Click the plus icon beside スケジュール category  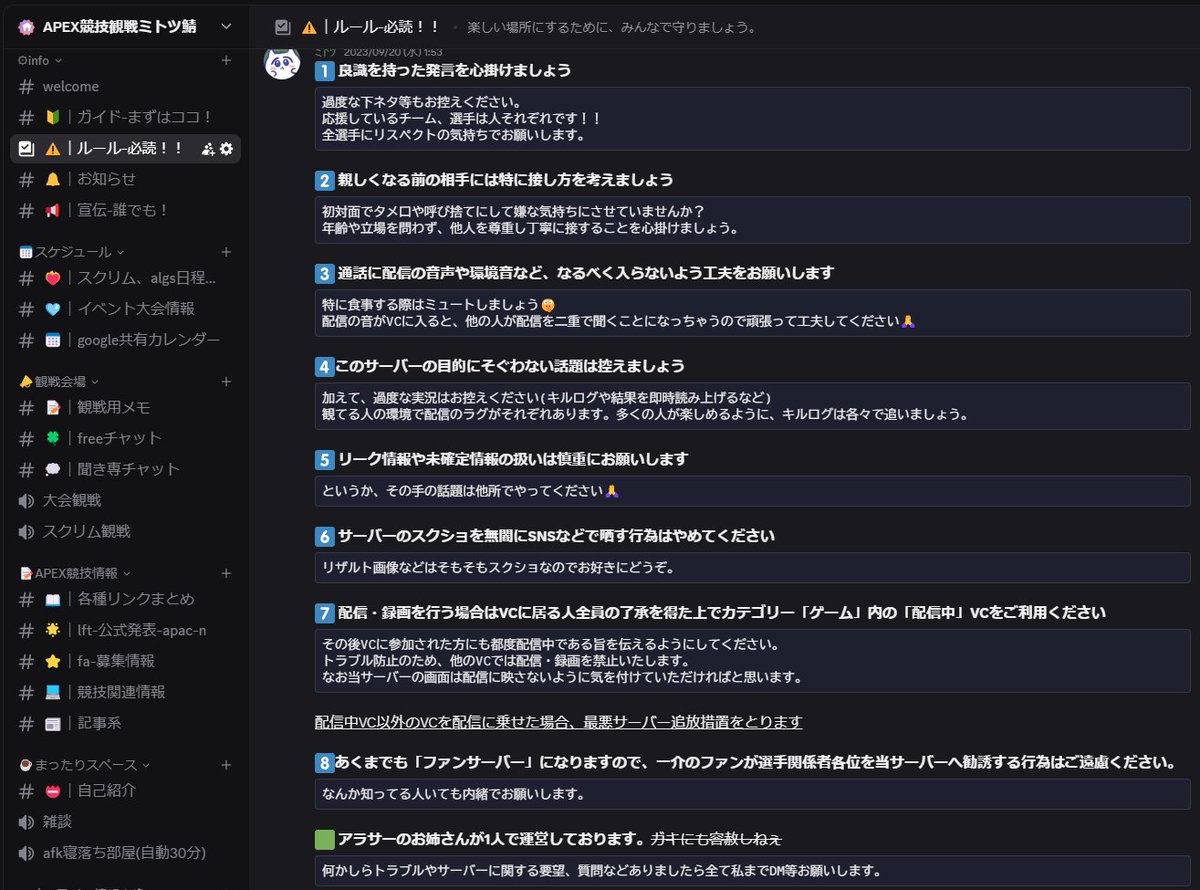pyautogui.click(x=226, y=252)
